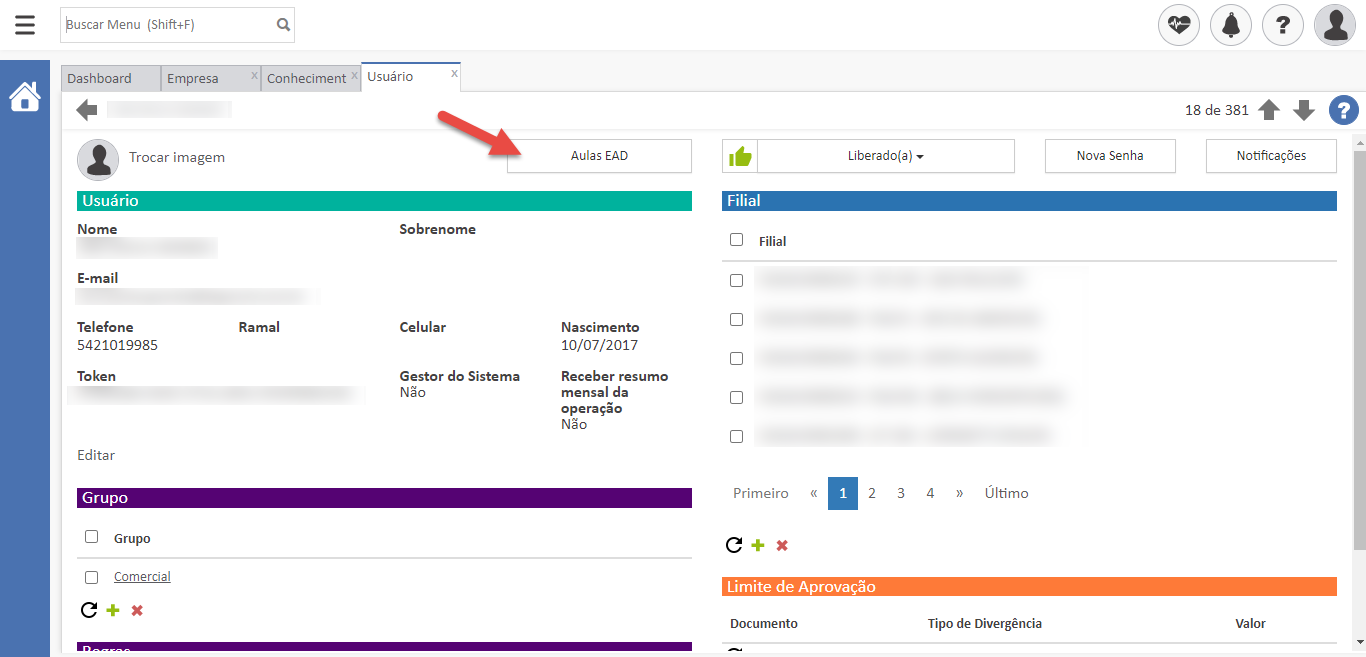Focus the Buscar Menu search field

pos(166,25)
